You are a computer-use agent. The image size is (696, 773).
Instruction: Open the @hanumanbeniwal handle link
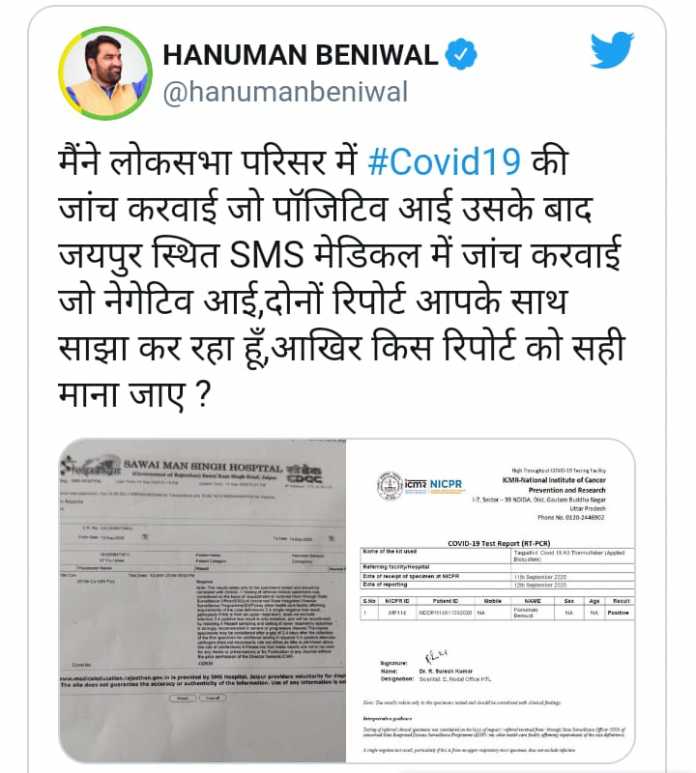click(x=285, y=92)
